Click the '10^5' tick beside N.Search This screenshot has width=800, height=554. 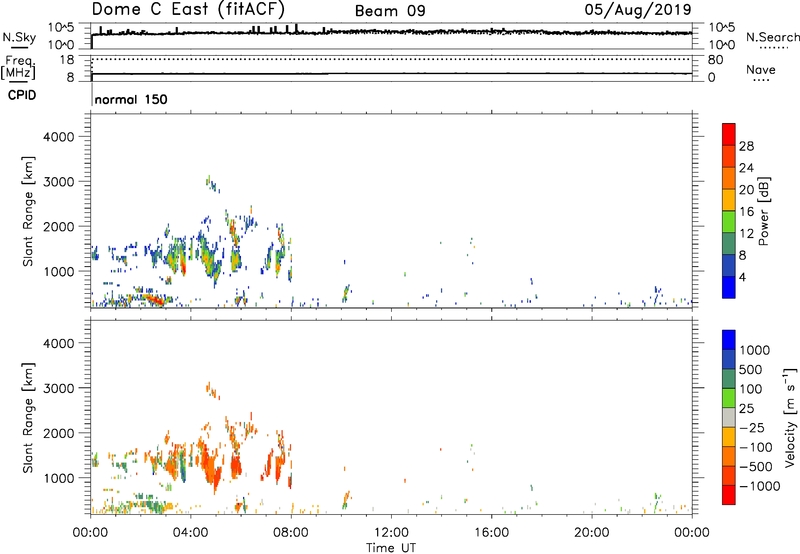click(x=722, y=28)
